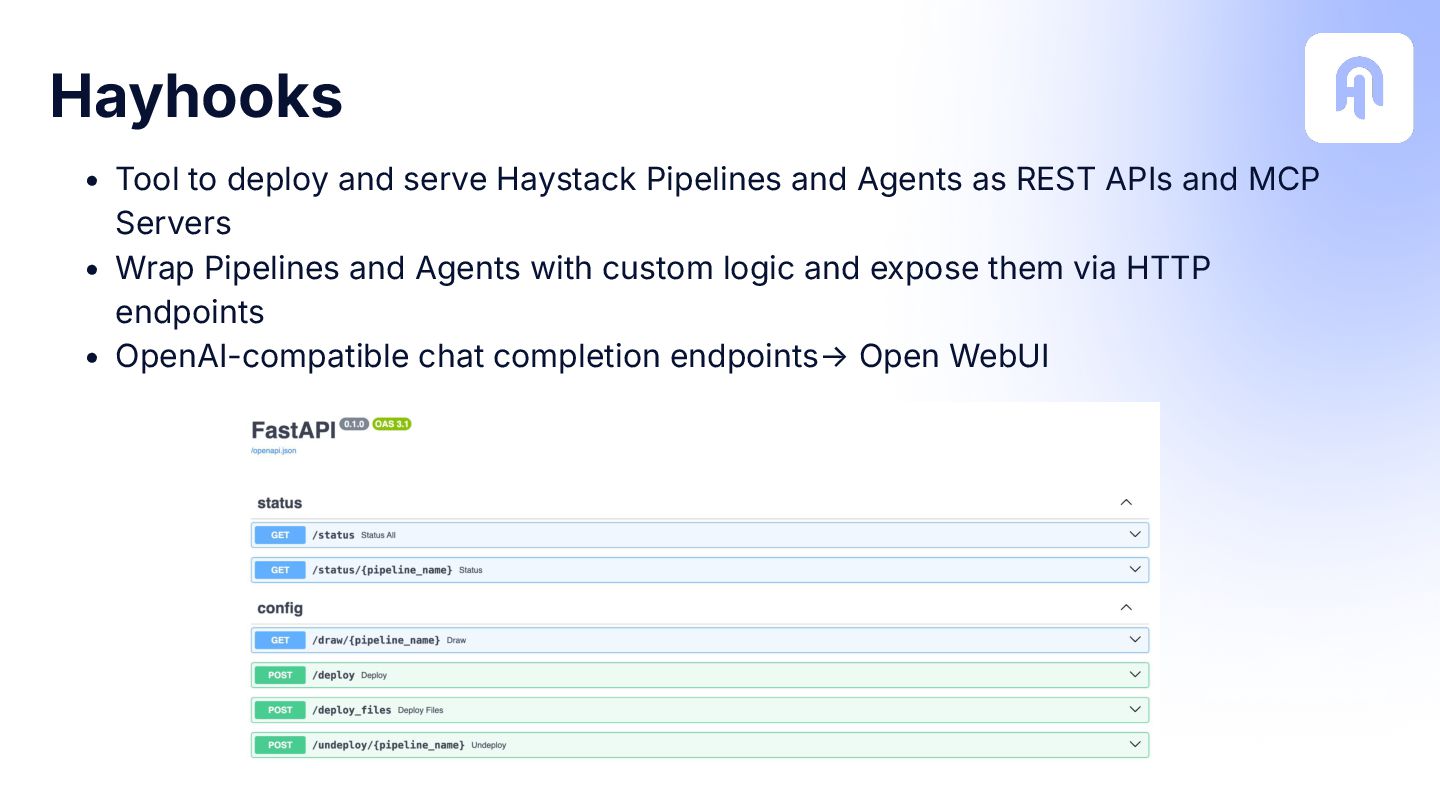
Task: Click the /deploy_files path text
Action: 352,710
